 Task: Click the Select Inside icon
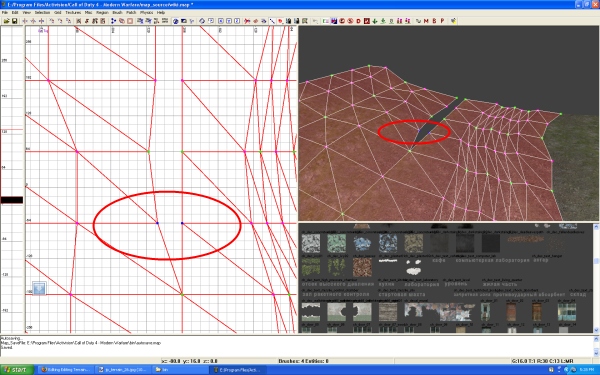(x=103, y=21)
